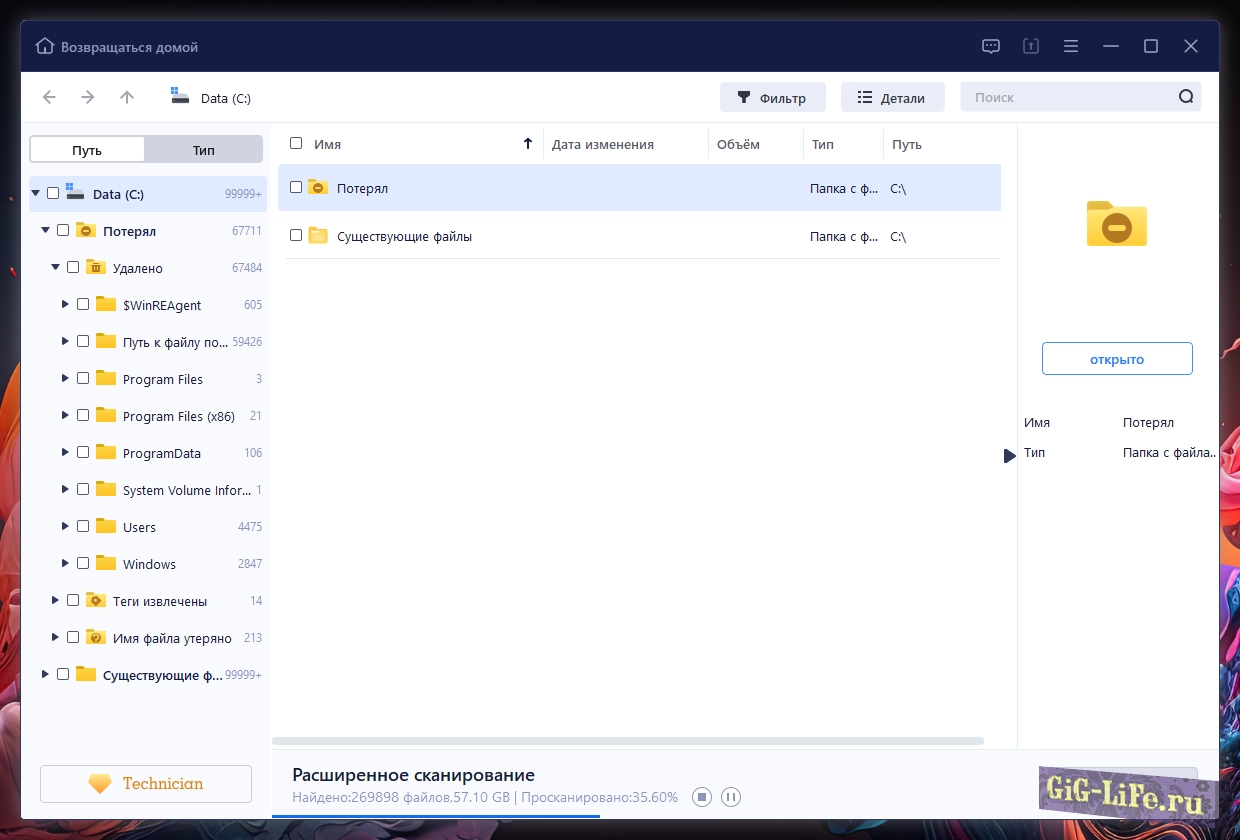
Task: Select the 'Путь' tab
Action: (x=87, y=150)
